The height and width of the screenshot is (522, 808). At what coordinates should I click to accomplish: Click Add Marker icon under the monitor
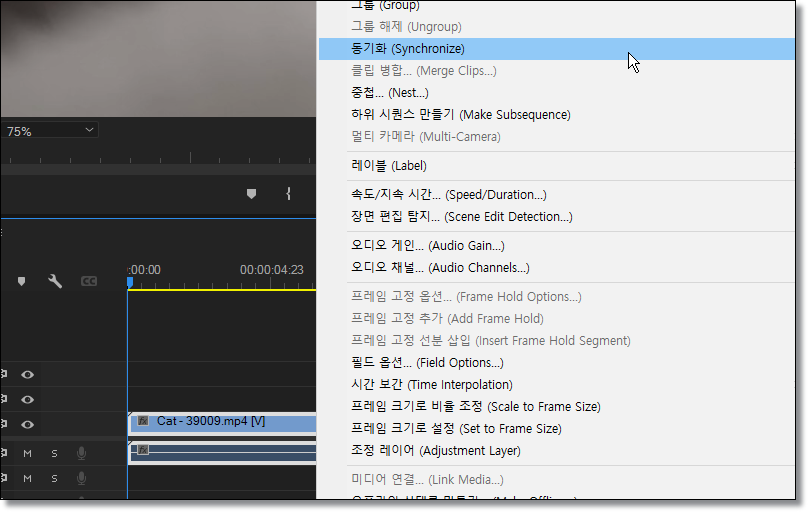click(251, 194)
